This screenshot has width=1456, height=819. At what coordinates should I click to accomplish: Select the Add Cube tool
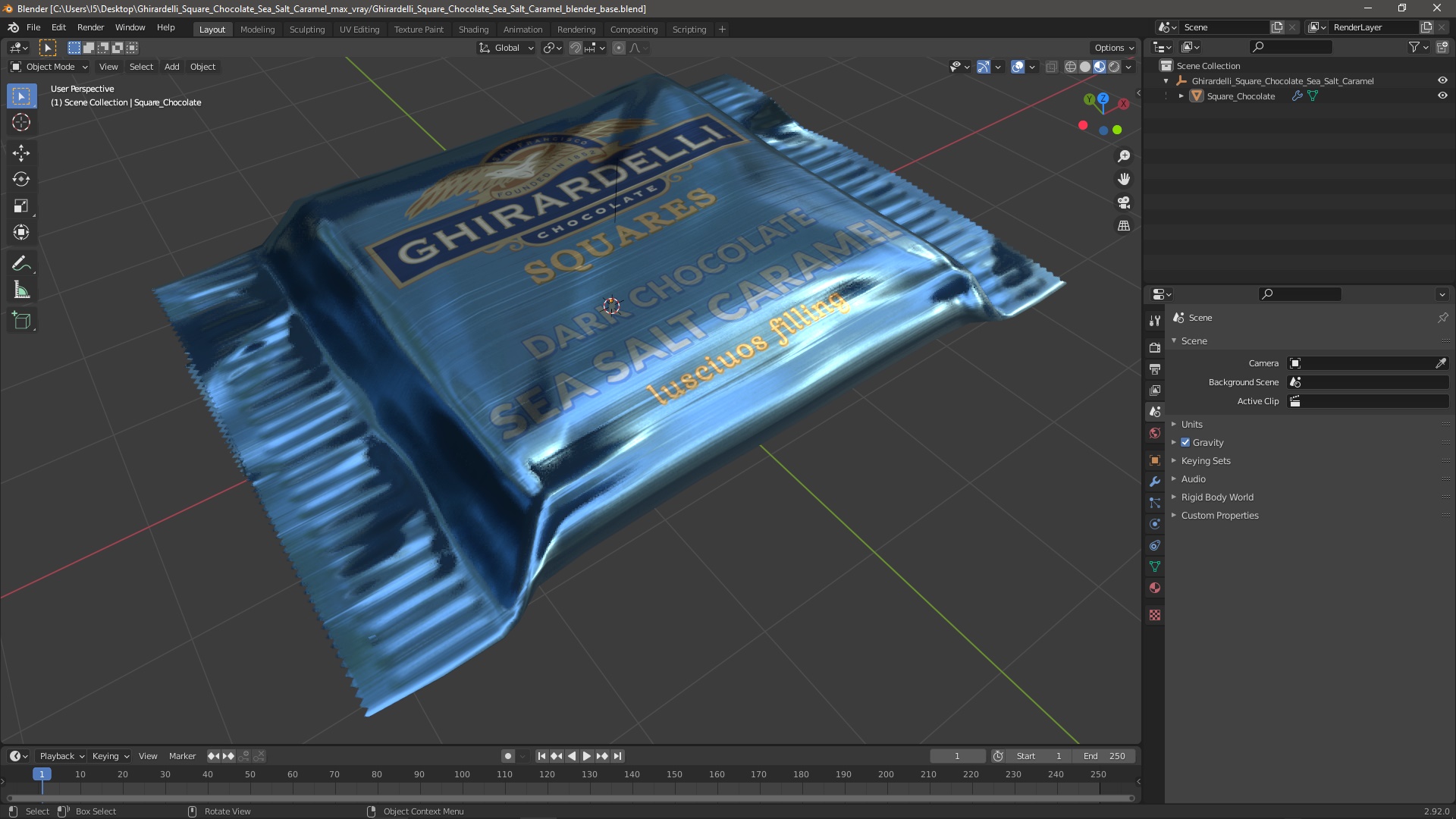[21, 321]
